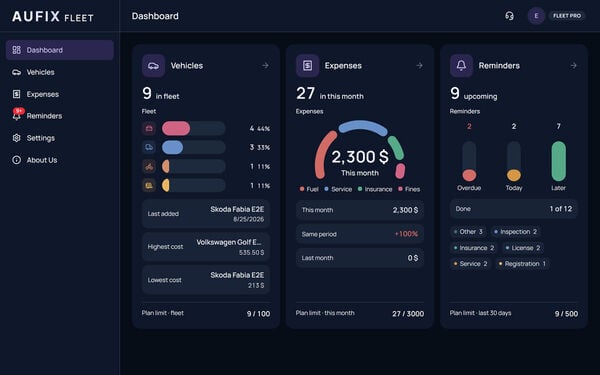
Task: Click the orange fleet bar beside the motorcycle icon
Action: point(166,166)
